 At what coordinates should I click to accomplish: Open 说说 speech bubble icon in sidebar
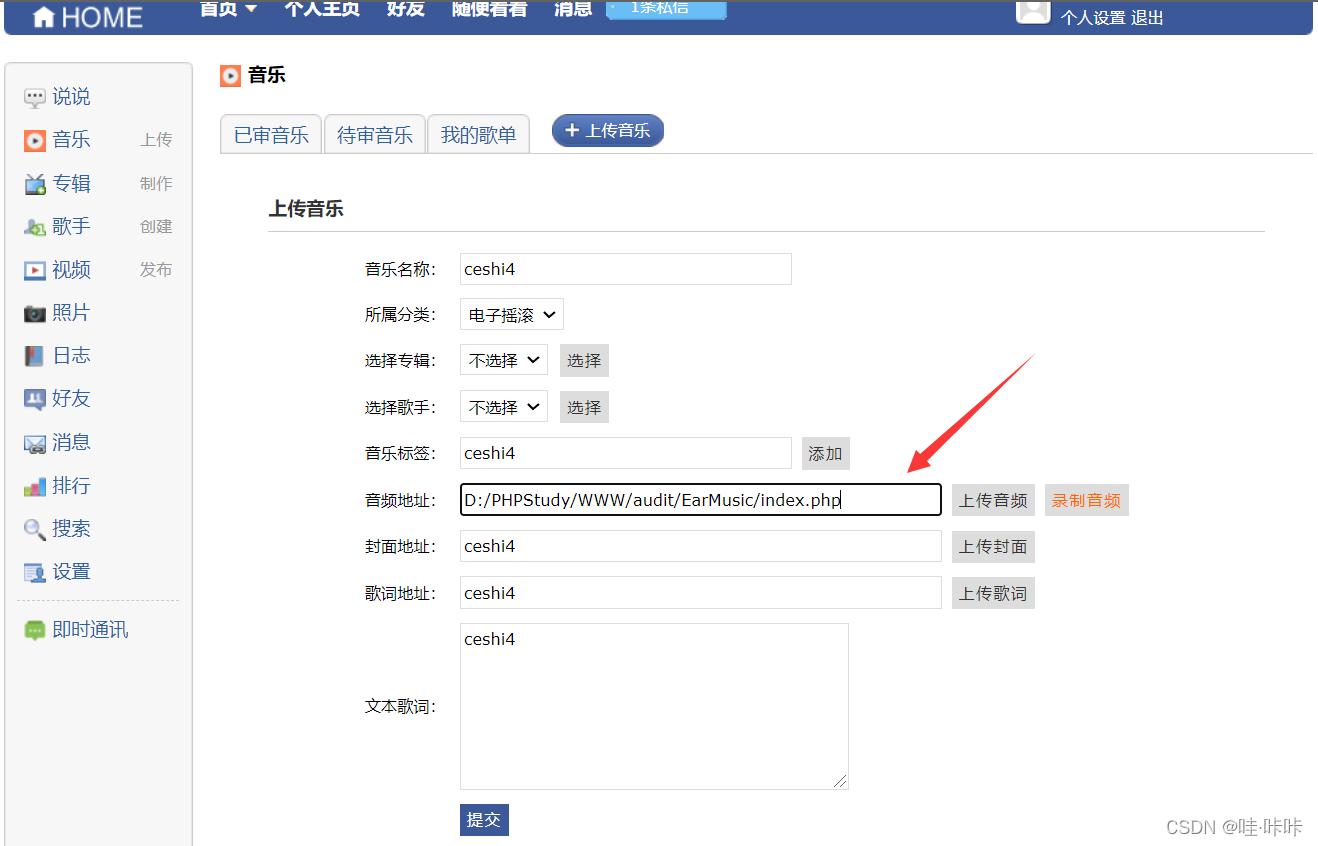pyautogui.click(x=35, y=97)
